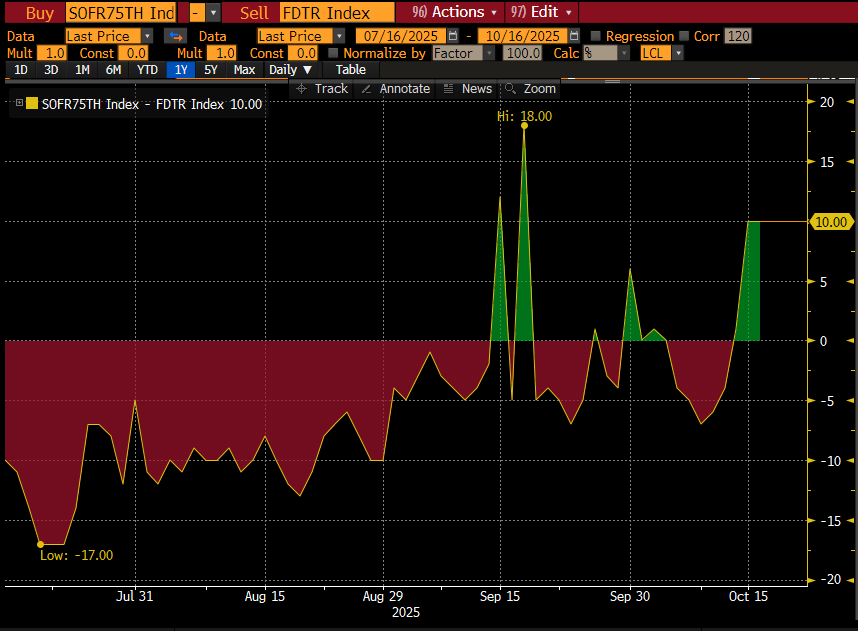Open the start date calendar picker icon
This screenshot has height=631, width=858.
[x=453, y=36]
